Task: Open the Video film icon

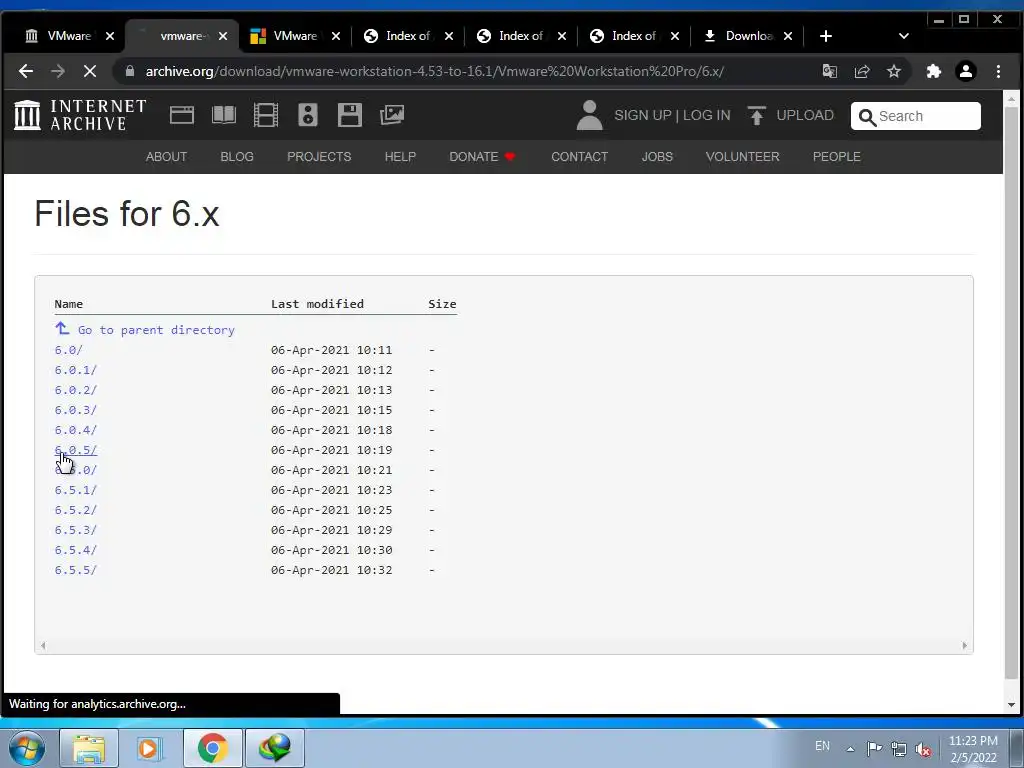Action: pos(266,115)
